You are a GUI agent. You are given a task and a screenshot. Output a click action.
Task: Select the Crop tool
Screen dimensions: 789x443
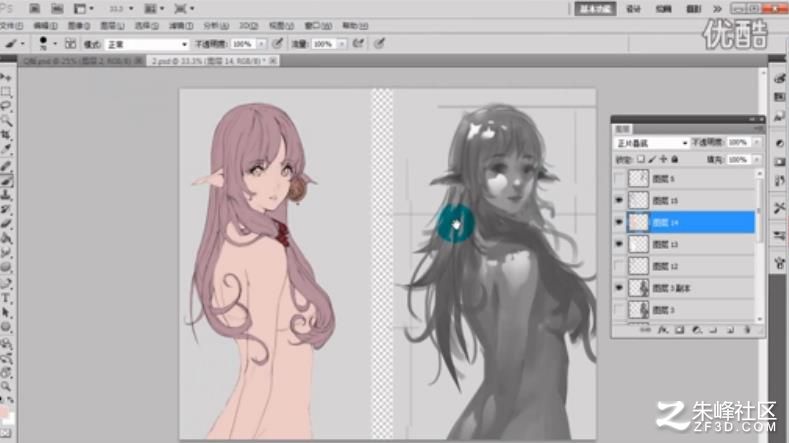point(6,135)
